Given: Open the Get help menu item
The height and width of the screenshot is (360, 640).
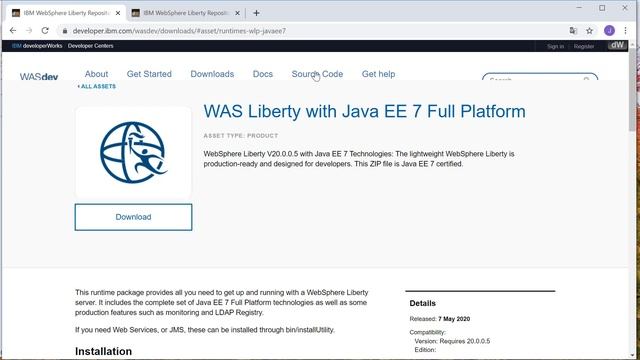Looking at the screenshot, I should (x=378, y=74).
